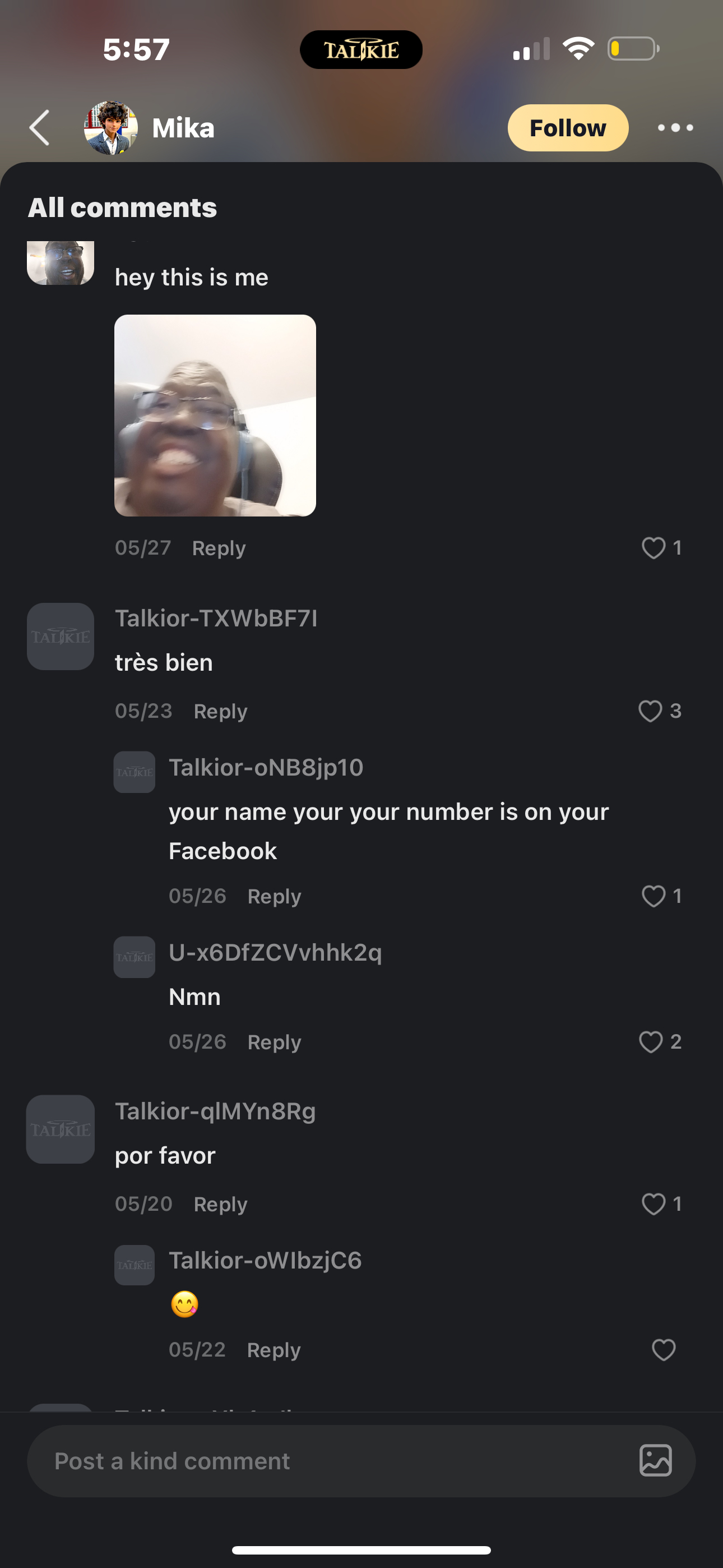The image size is (723, 1568).
Task: Tap Talkior-oNB8jp10's small avatar
Action: click(135, 772)
